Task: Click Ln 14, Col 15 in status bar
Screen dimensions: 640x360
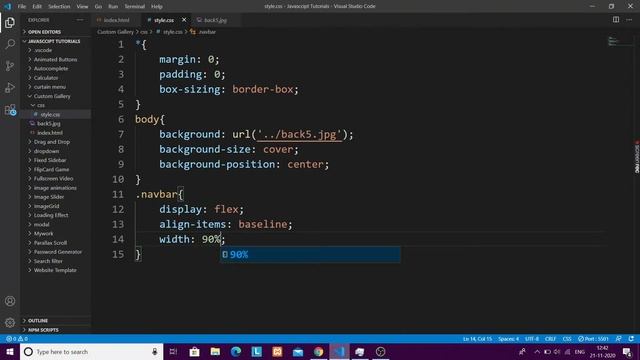Action: [x=477, y=339]
